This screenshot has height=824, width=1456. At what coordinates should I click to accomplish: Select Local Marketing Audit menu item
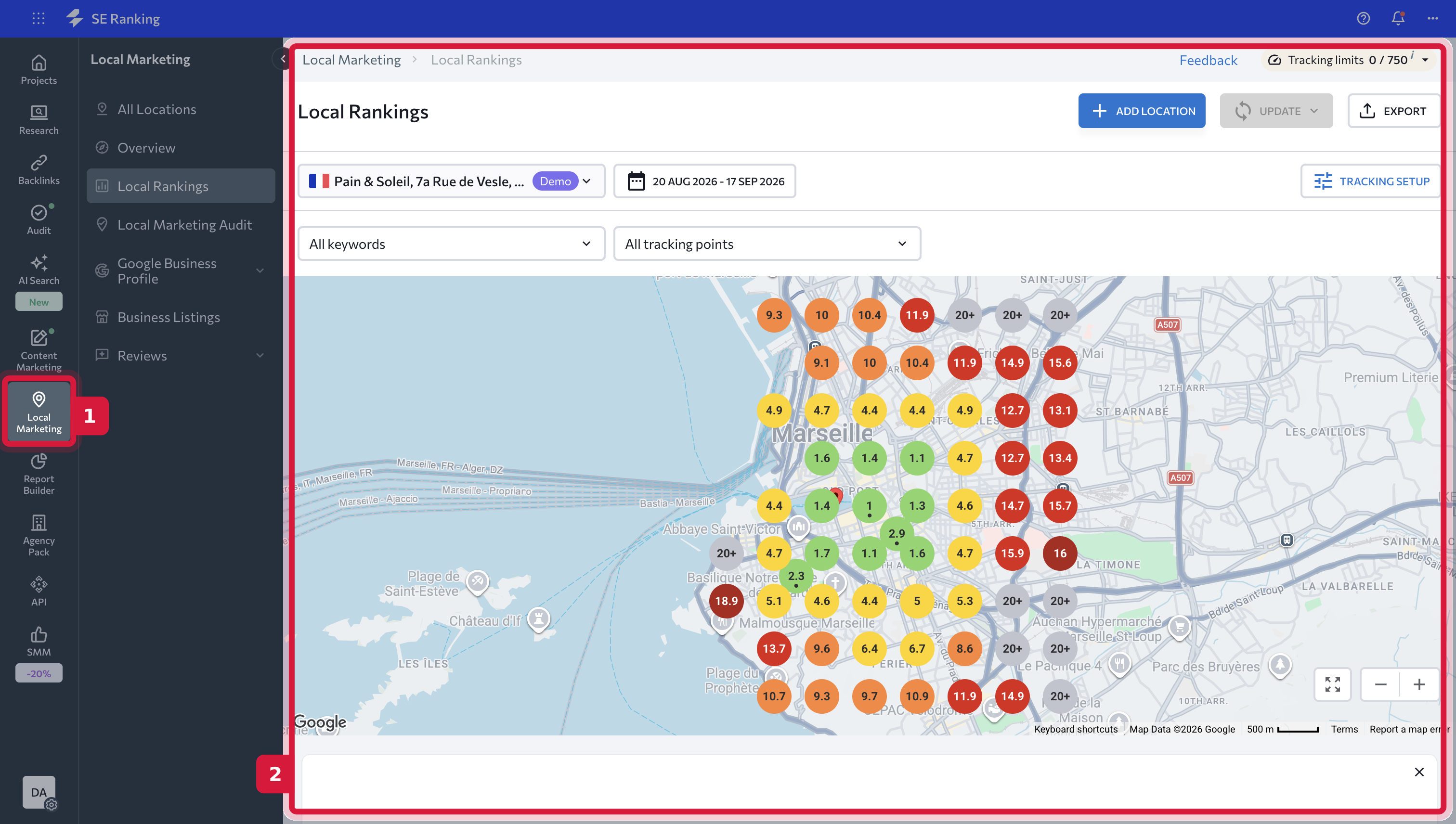coord(181,225)
